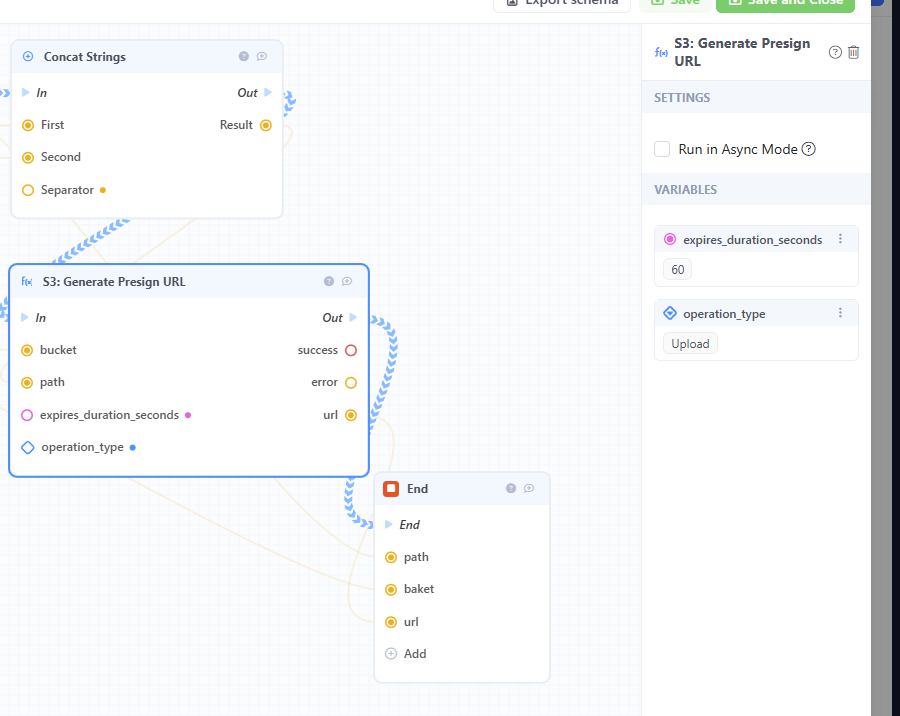
Task: Open help on S3 Generate Presign URL node
Action: [x=329, y=281]
